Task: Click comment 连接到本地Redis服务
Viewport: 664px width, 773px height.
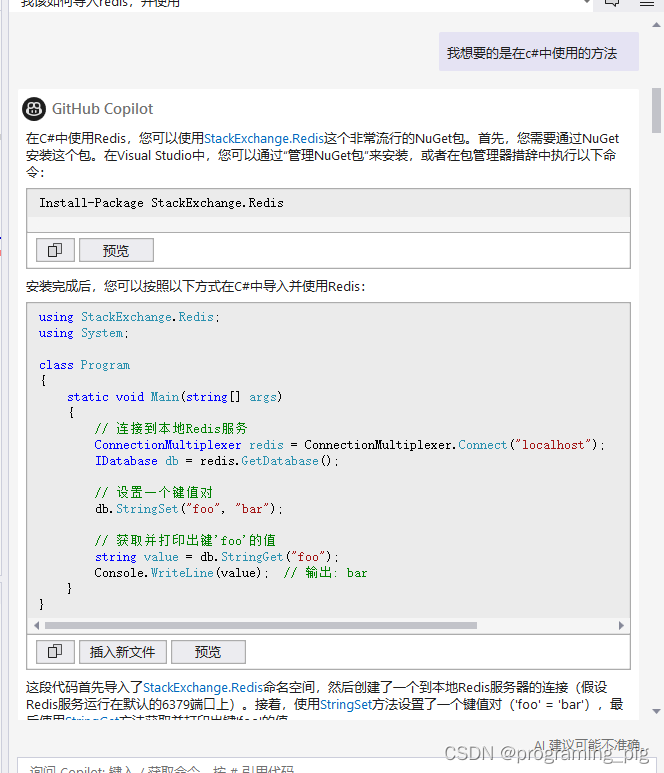Action: click(x=171, y=428)
